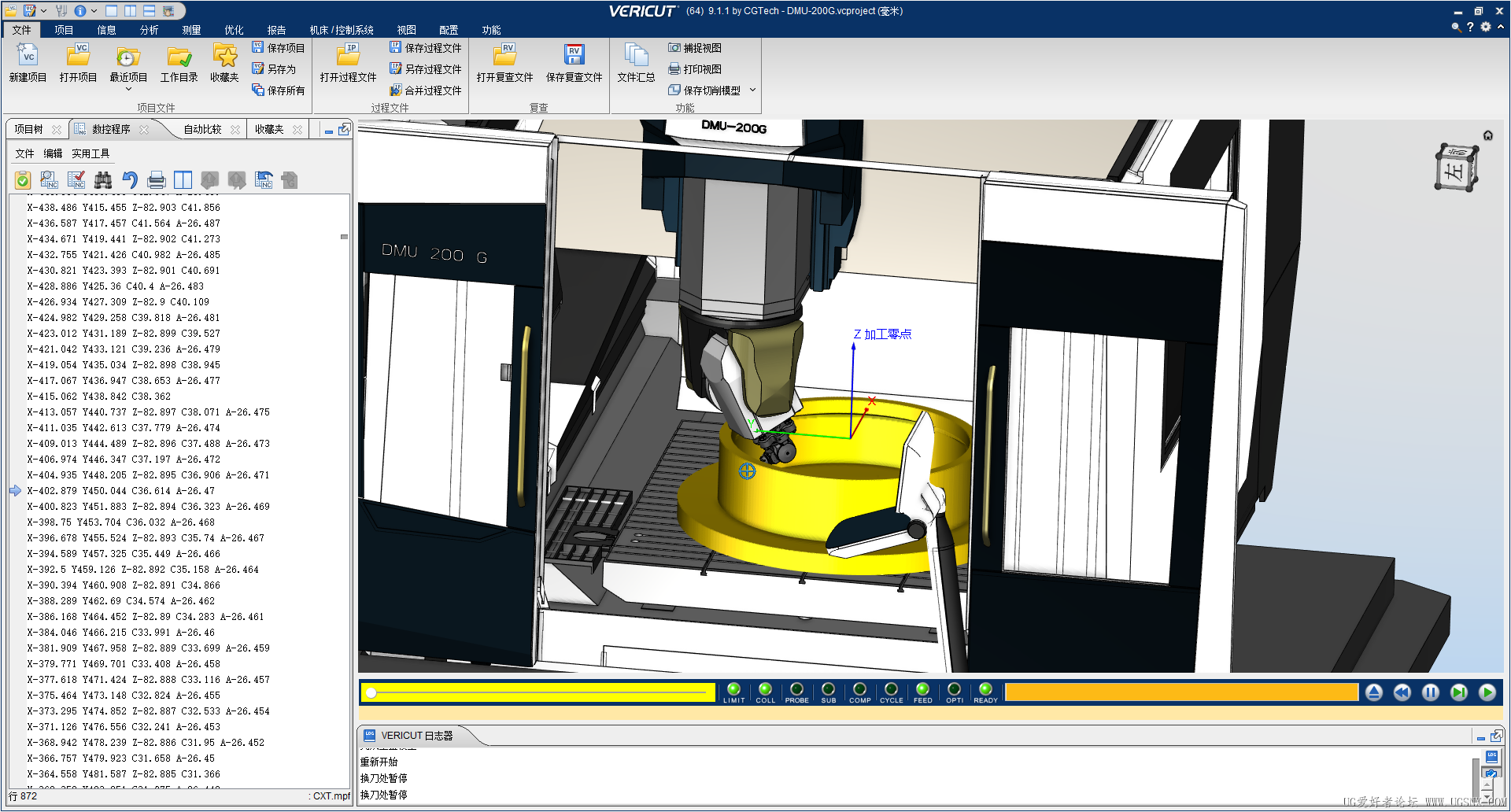The width and height of the screenshot is (1511, 812).
Task: Pause the simulation
Action: coord(1431,692)
